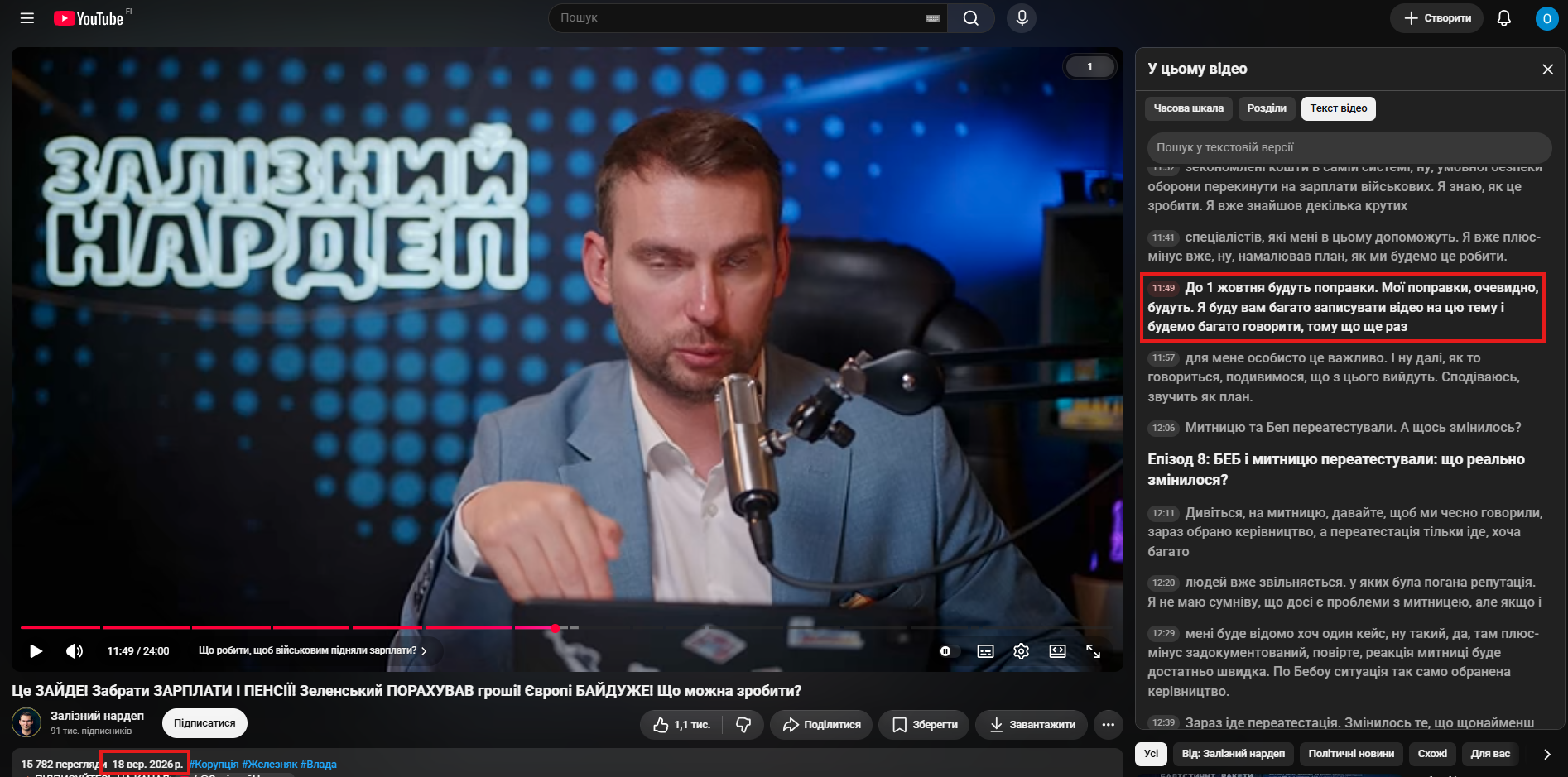
Task: Show more filter chips with arrow
Action: [x=1546, y=754]
